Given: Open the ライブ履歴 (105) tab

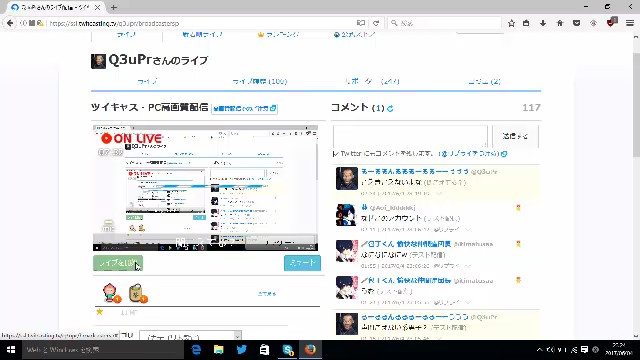Looking at the screenshot, I should click(260, 82).
